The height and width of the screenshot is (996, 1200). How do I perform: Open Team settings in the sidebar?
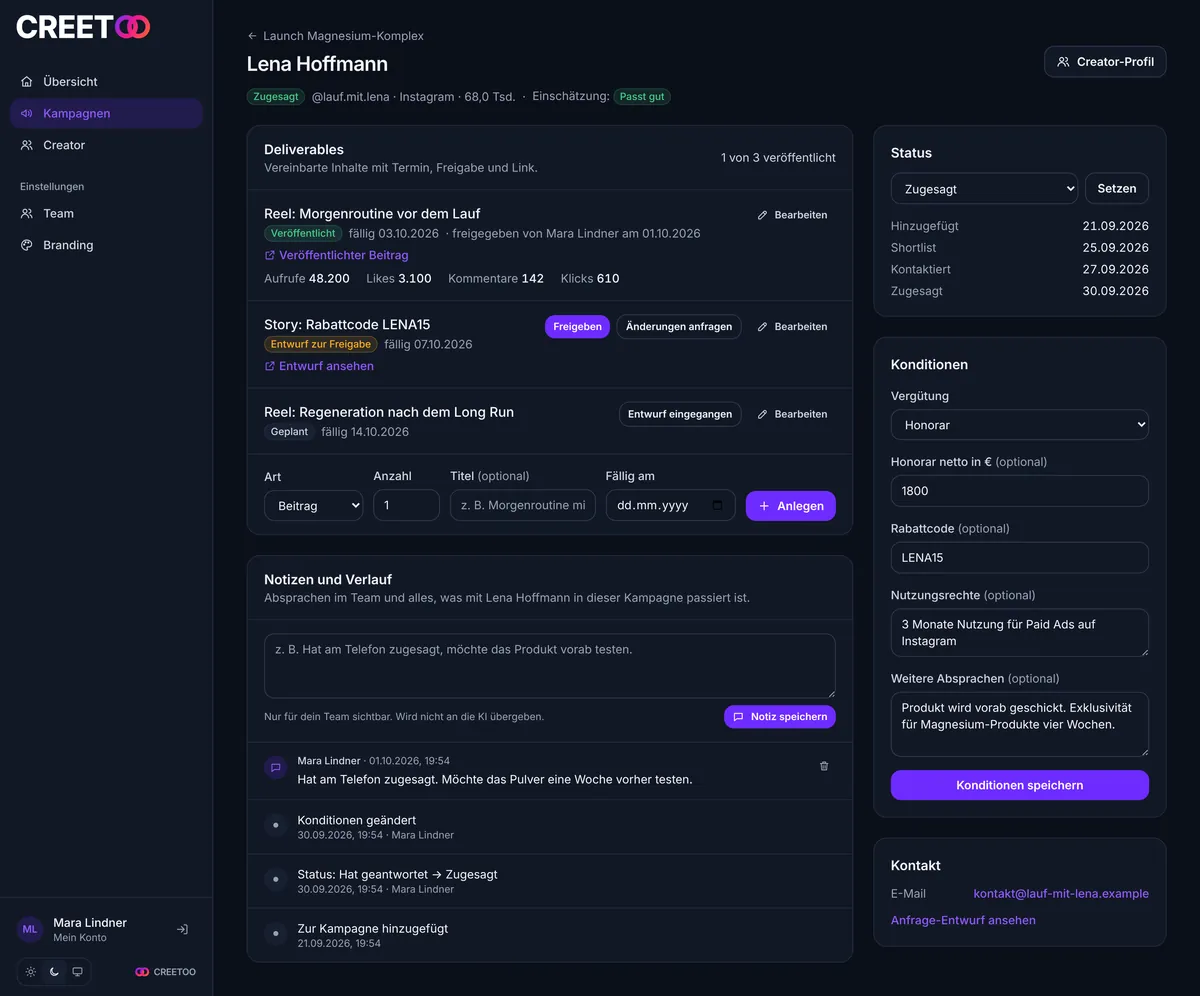[106, 213]
